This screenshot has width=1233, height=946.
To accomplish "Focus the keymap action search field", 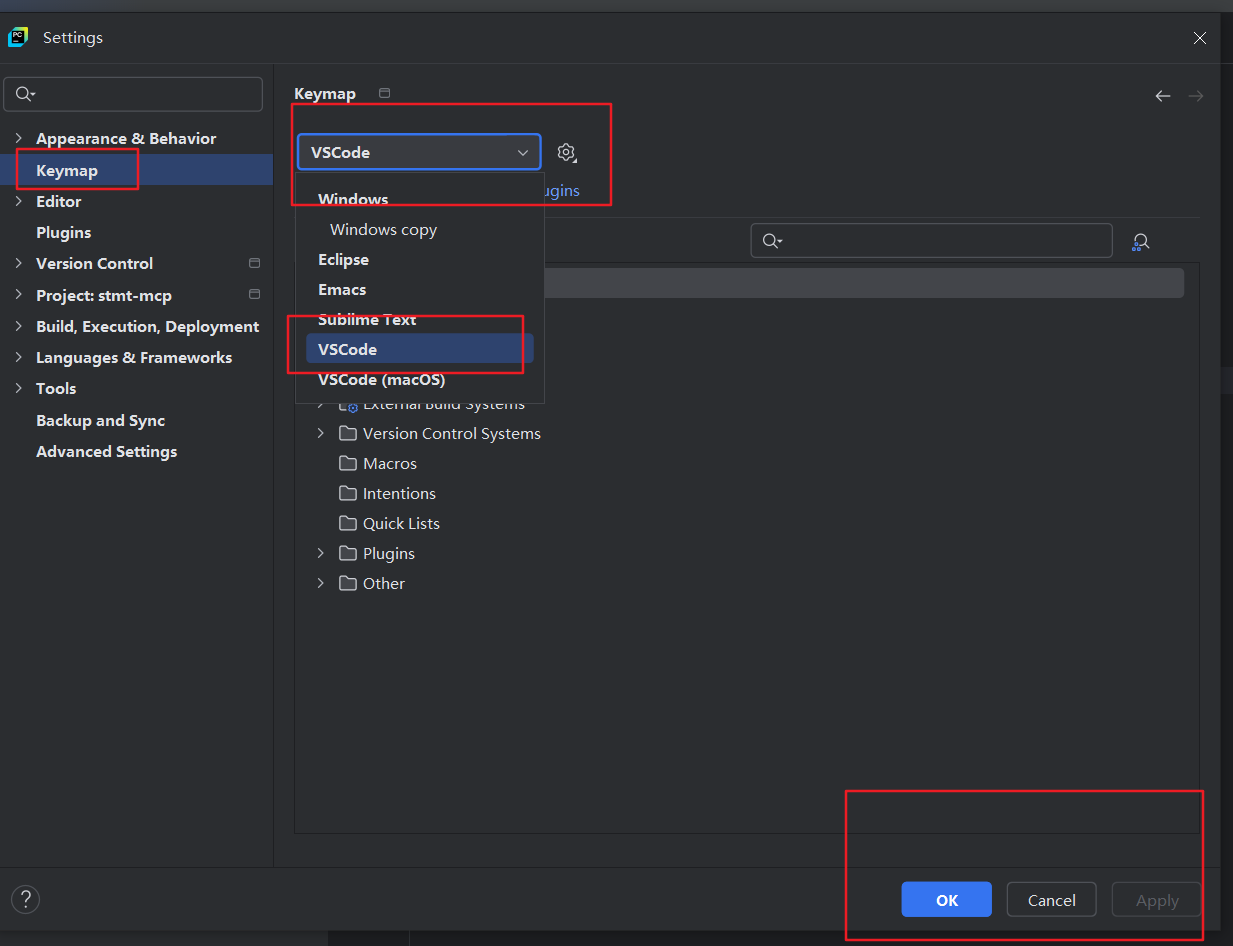I will pyautogui.click(x=931, y=241).
